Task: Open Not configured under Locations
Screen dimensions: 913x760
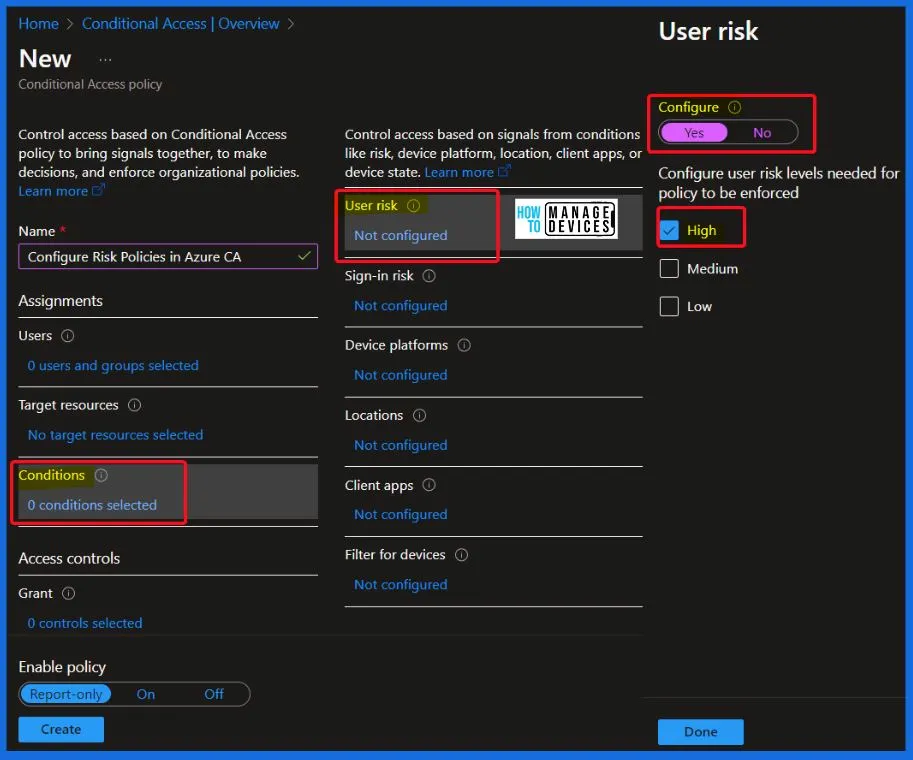Action: (401, 445)
